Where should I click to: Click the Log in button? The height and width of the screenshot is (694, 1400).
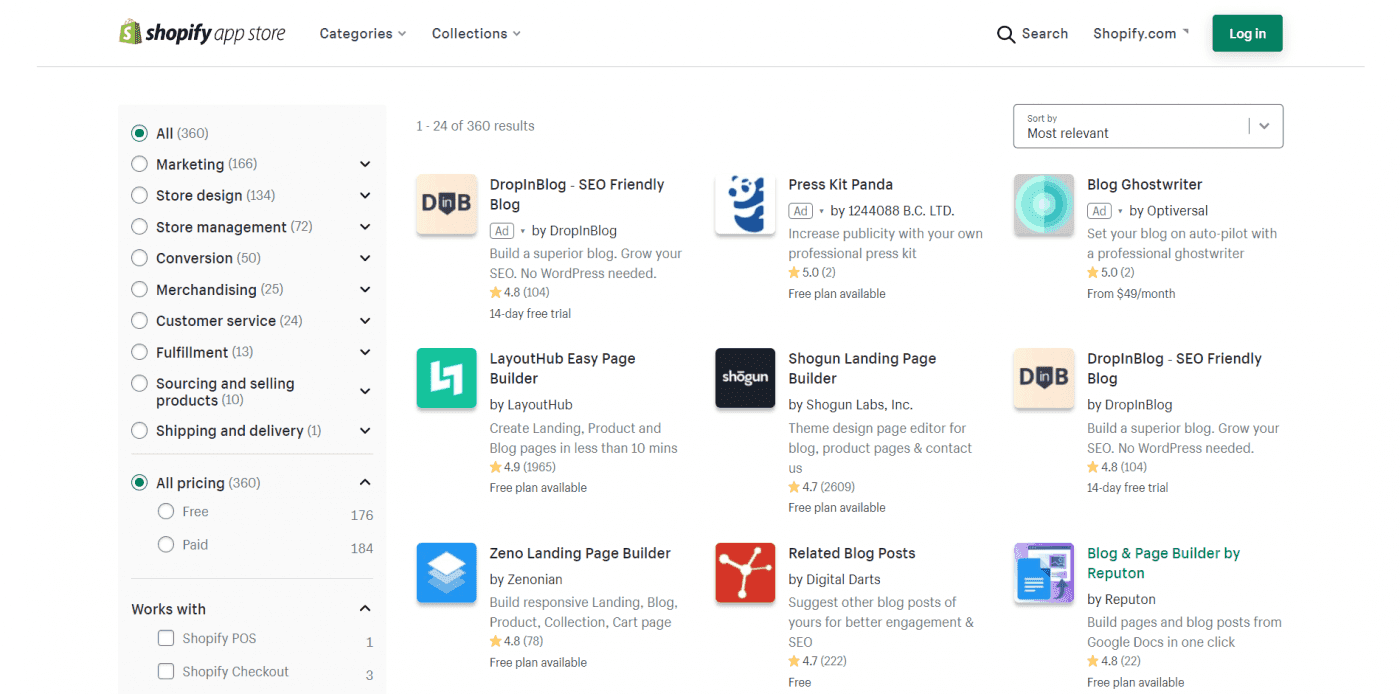point(1247,33)
